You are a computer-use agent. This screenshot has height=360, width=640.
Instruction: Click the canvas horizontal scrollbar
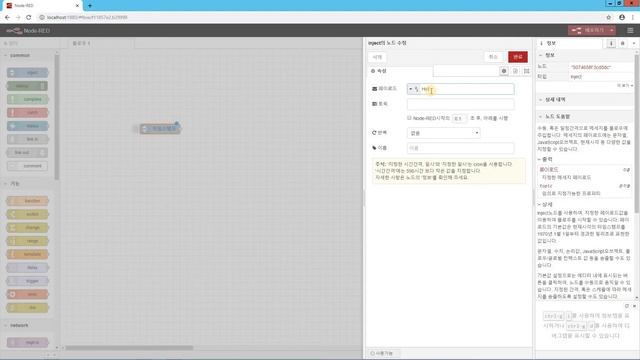pyautogui.click(x=129, y=348)
